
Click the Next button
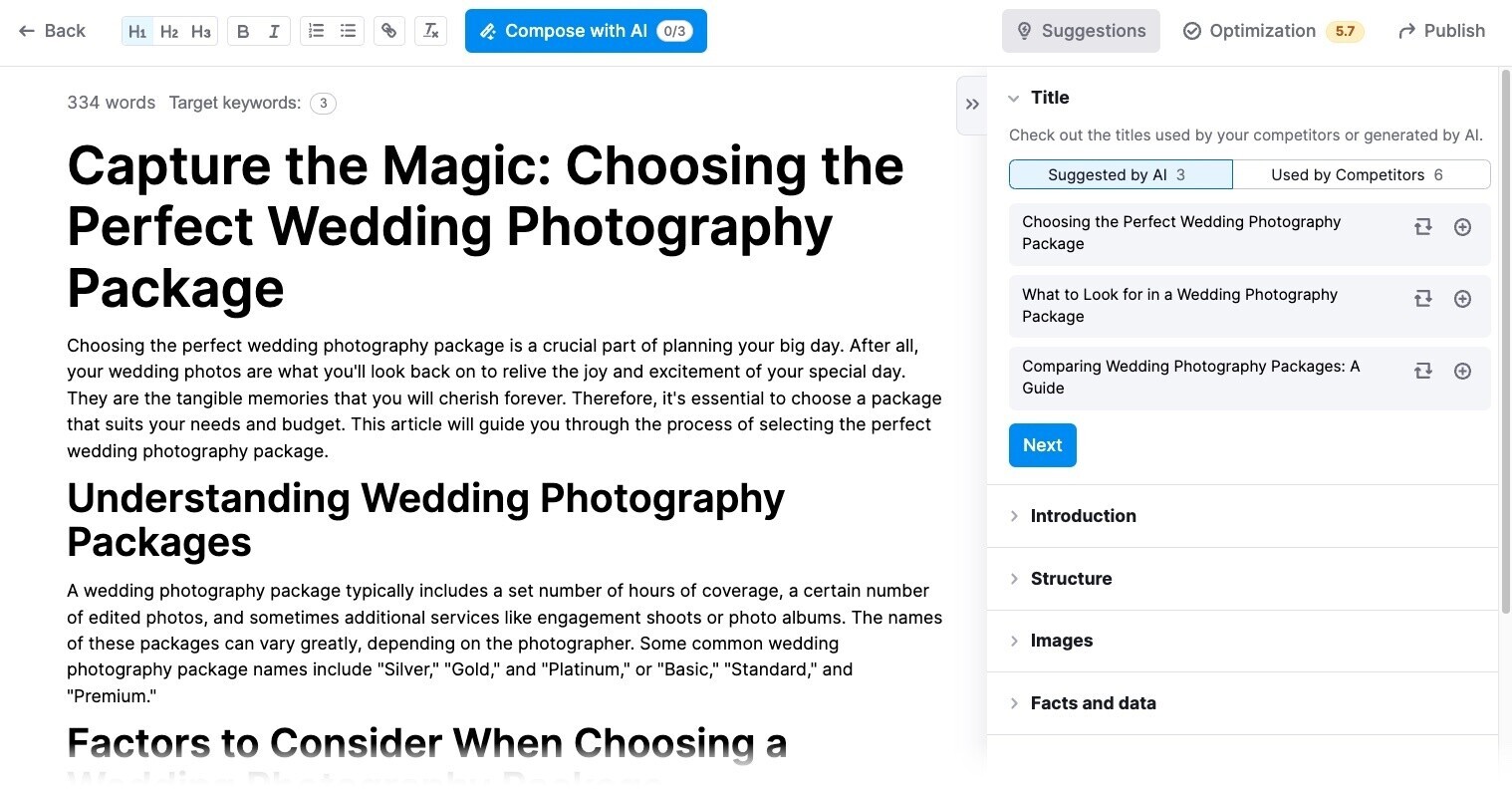coord(1042,445)
